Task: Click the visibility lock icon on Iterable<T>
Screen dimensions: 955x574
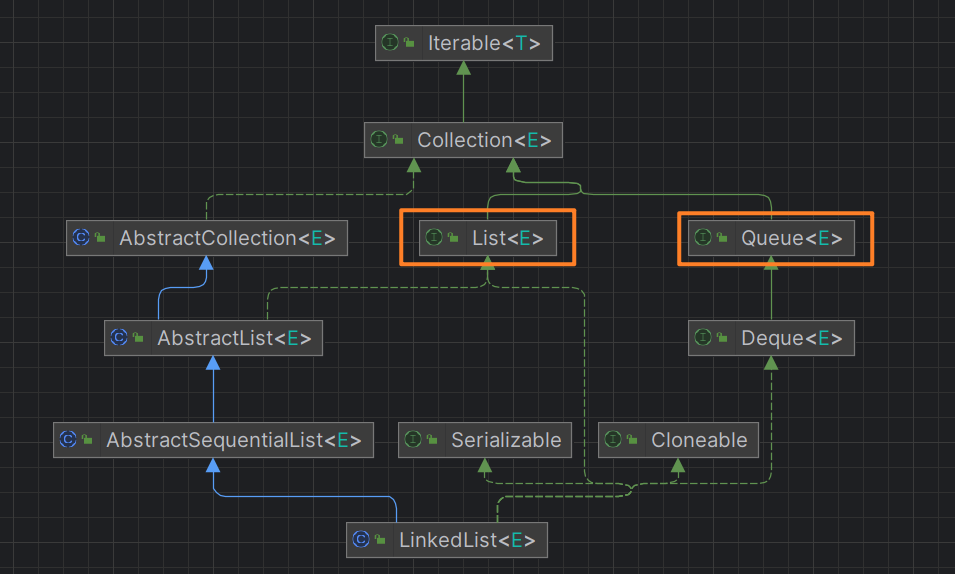Action: click(x=409, y=42)
